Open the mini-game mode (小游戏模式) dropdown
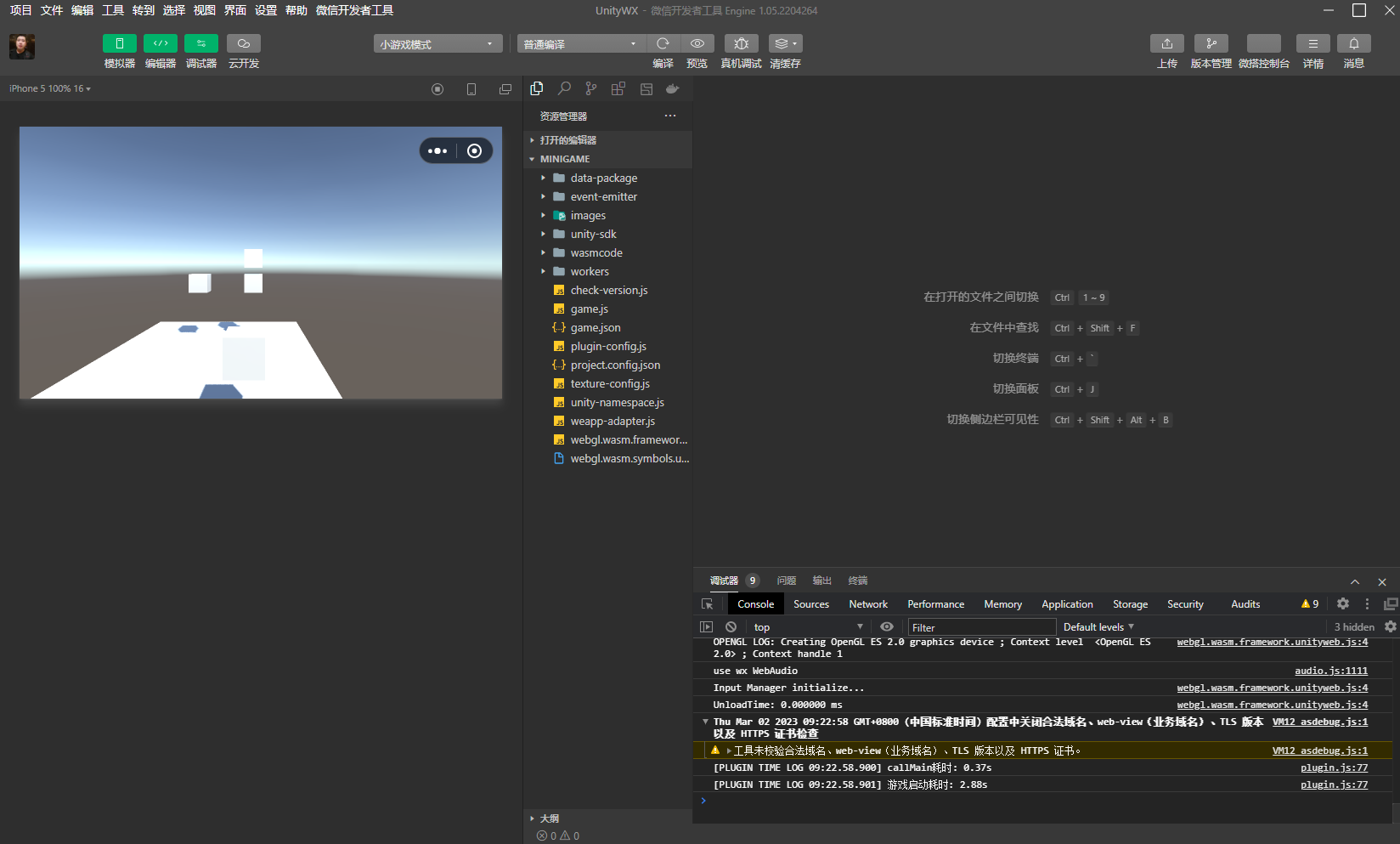 (x=437, y=44)
